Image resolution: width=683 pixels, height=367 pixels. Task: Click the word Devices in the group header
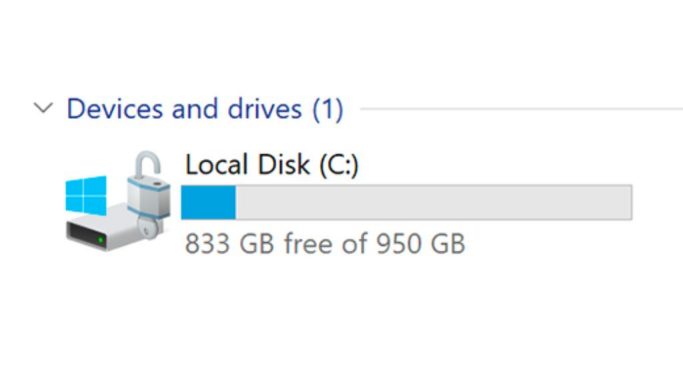pyautogui.click(x=115, y=108)
